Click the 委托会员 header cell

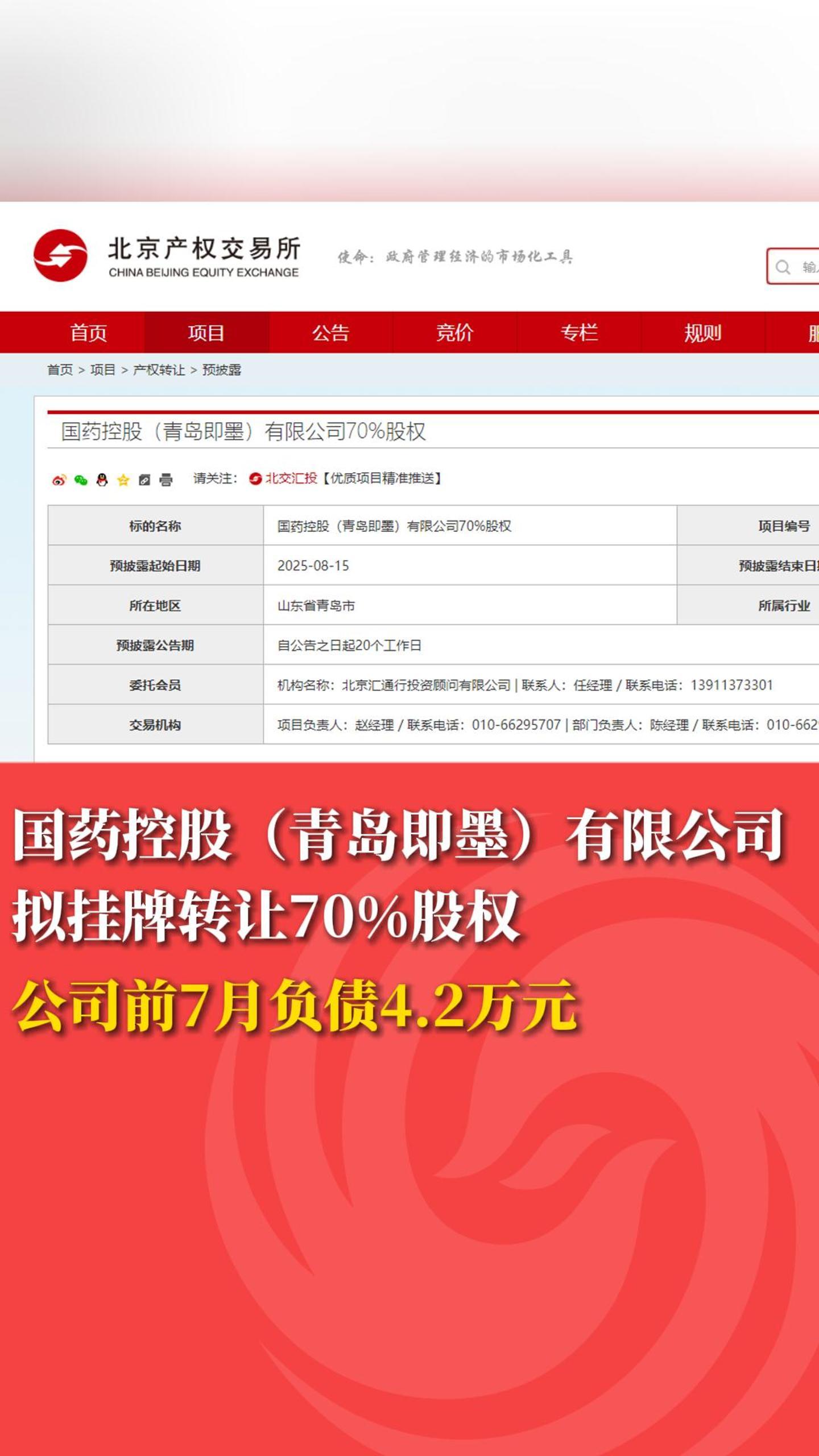click(x=155, y=685)
